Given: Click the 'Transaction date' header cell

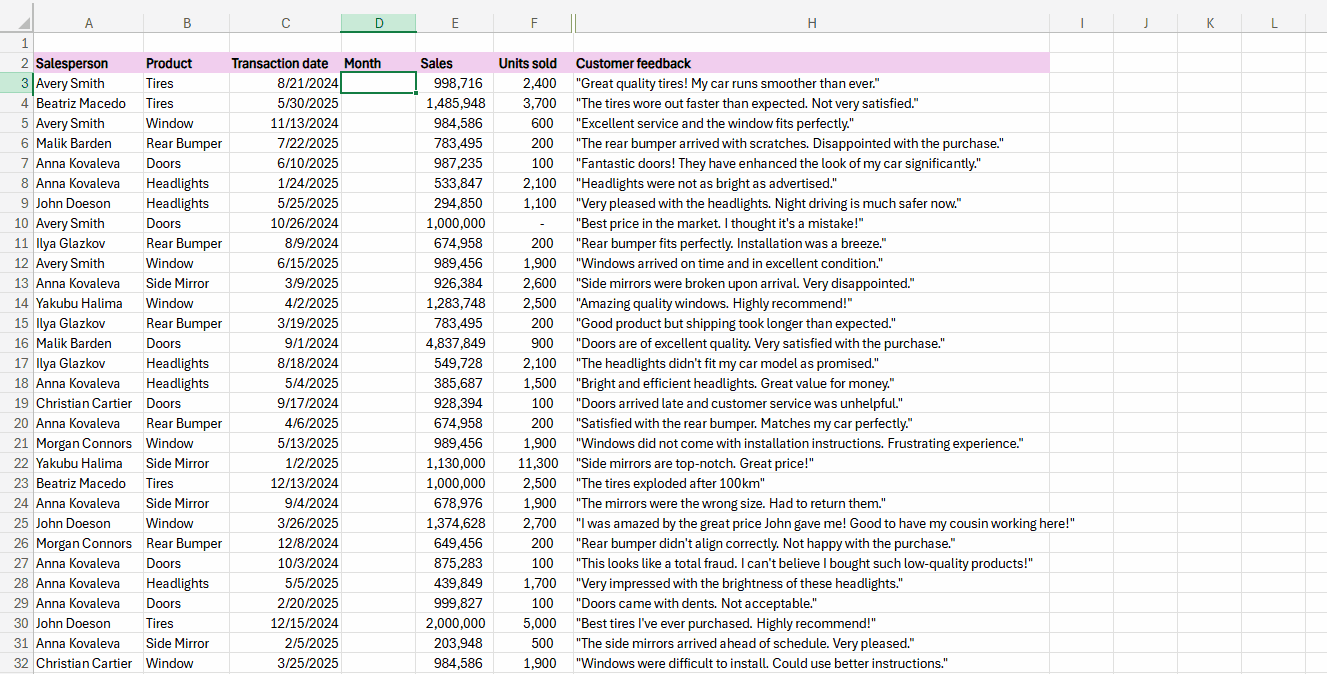Looking at the screenshot, I should point(285,63).
